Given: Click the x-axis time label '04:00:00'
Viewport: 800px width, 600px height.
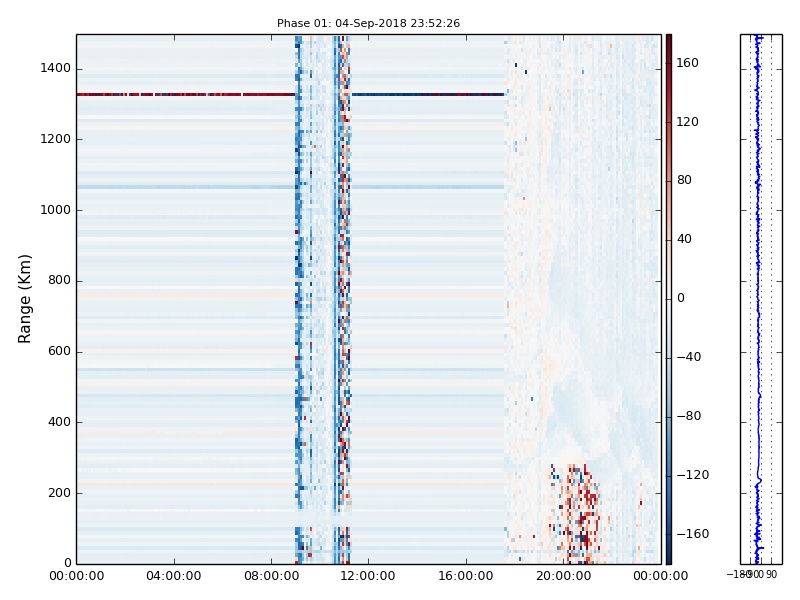Looking at the screenshot, I should 173,576.
